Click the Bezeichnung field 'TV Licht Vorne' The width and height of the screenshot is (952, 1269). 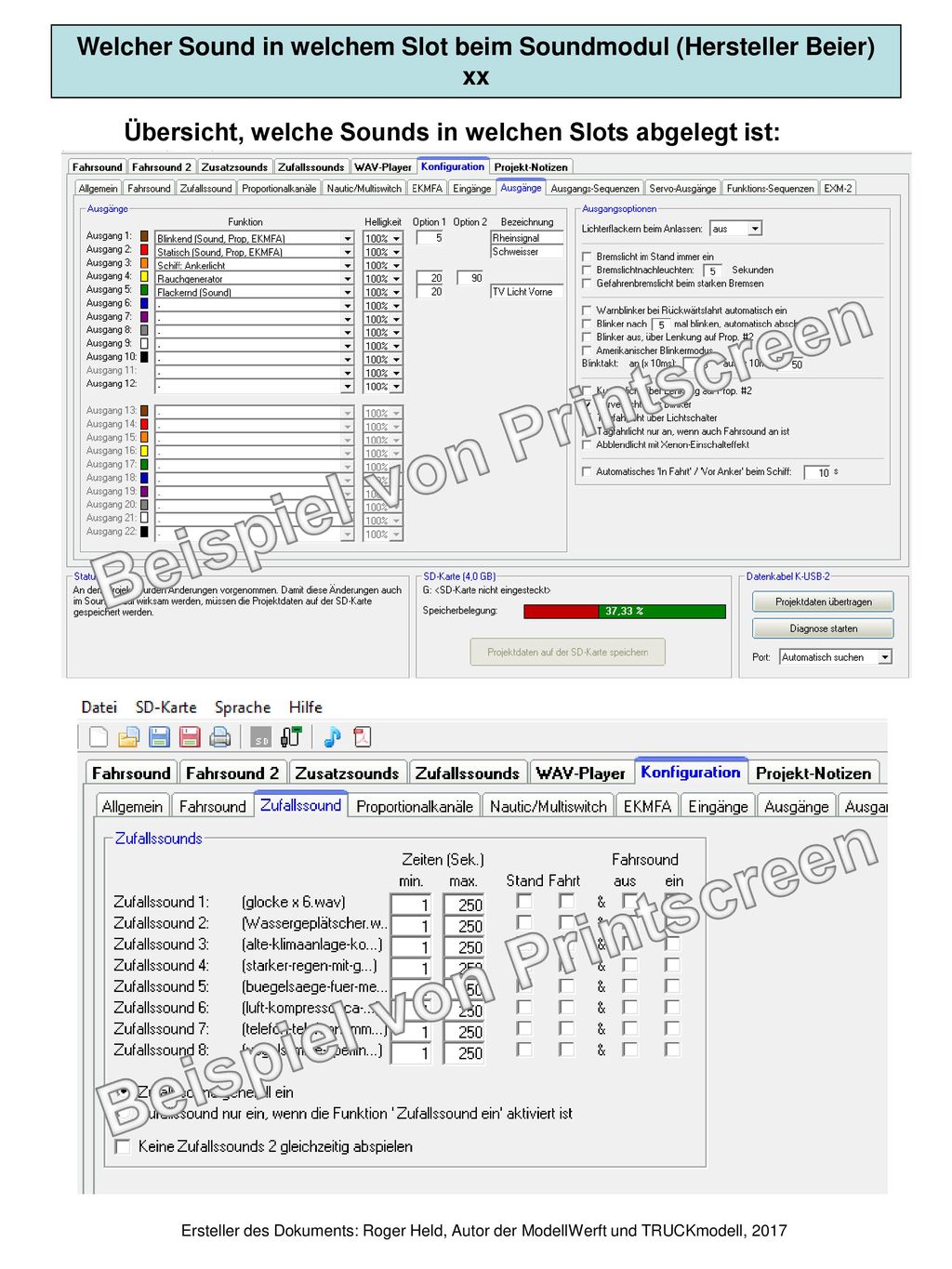click(527, 292)
